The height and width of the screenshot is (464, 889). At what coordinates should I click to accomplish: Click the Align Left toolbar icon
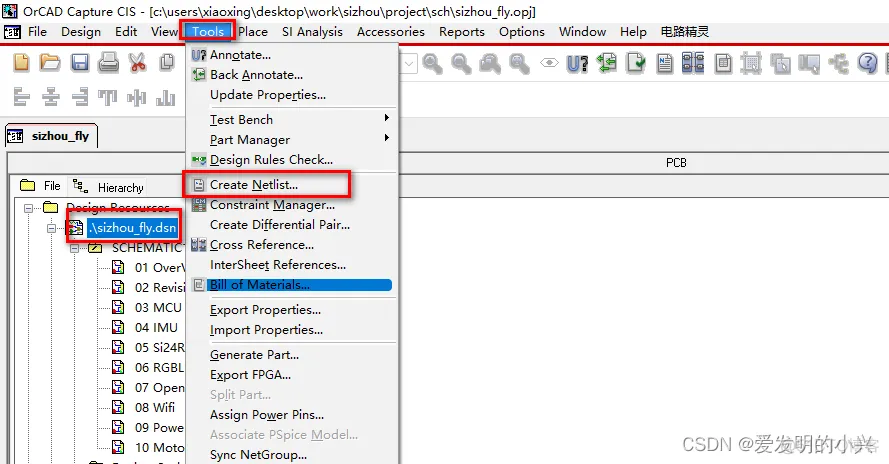(21, 97)
